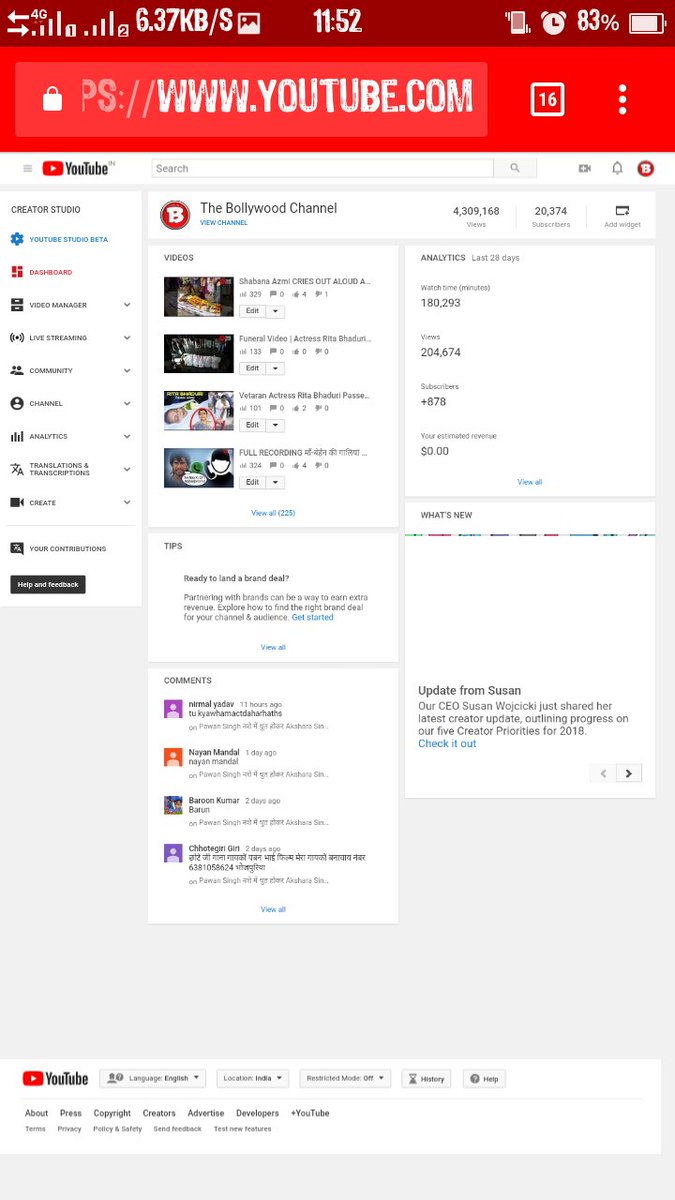Click Check it out link
Screen dimensions: 675x1200
pyautogui.click(x=447, y=744)
